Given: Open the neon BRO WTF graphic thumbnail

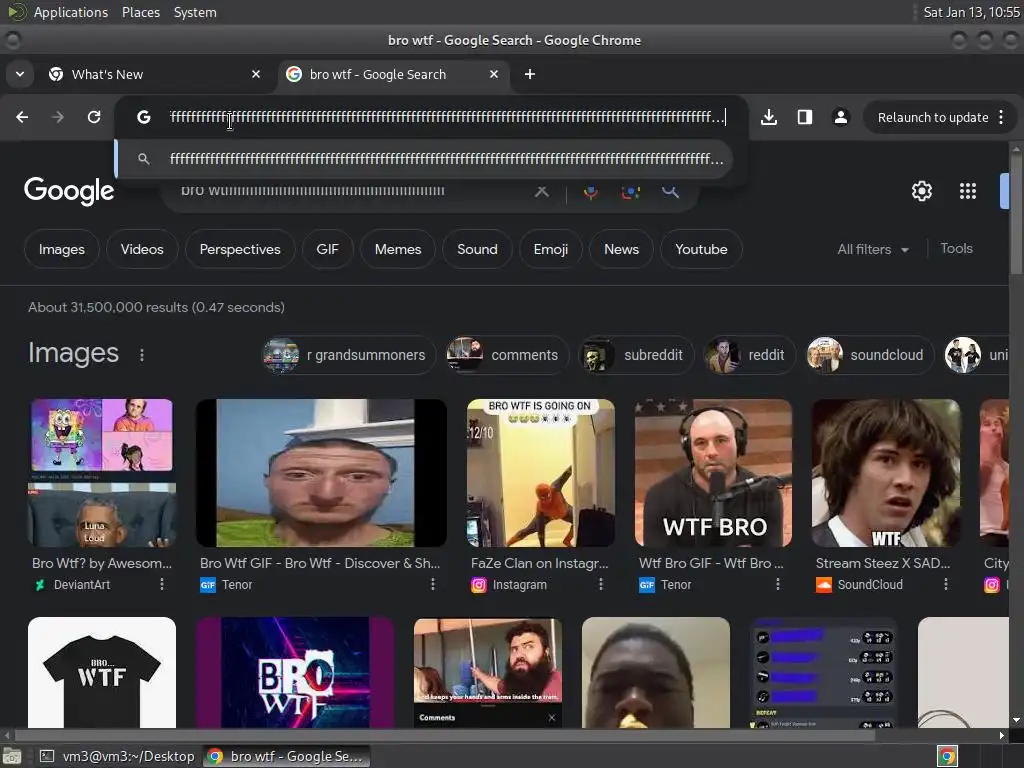Looking at the screenshot, I should pyautogui.click(x=295, y=673).
